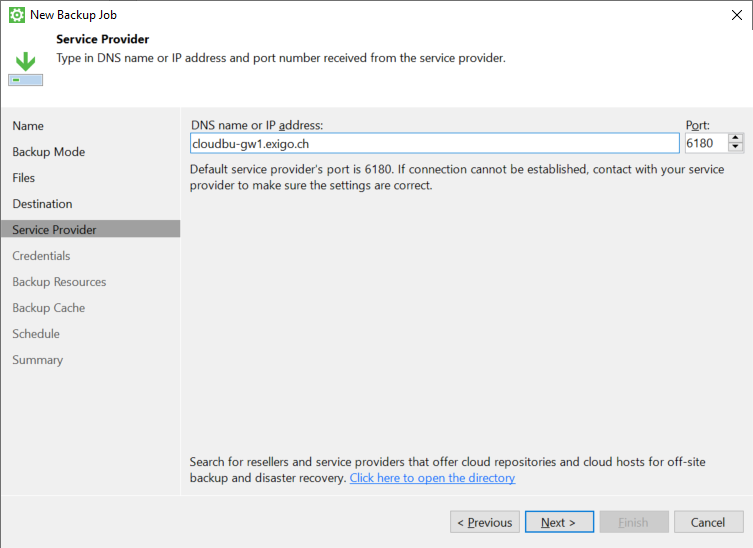Go back with the Previous button
This screenshot has width=753, height=548.
pos(485,522)
